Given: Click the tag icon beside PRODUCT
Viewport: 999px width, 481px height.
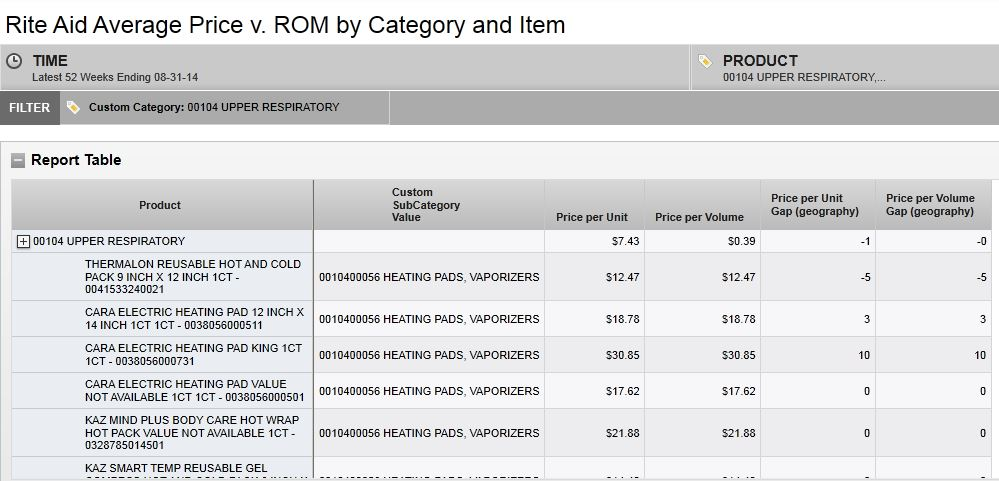Looking at the screenshot, I should tap(706, 61).
